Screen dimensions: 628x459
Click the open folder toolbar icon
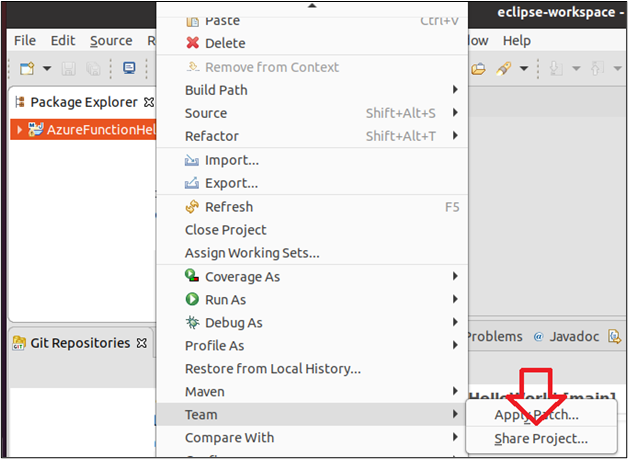(x=478, y=69)
